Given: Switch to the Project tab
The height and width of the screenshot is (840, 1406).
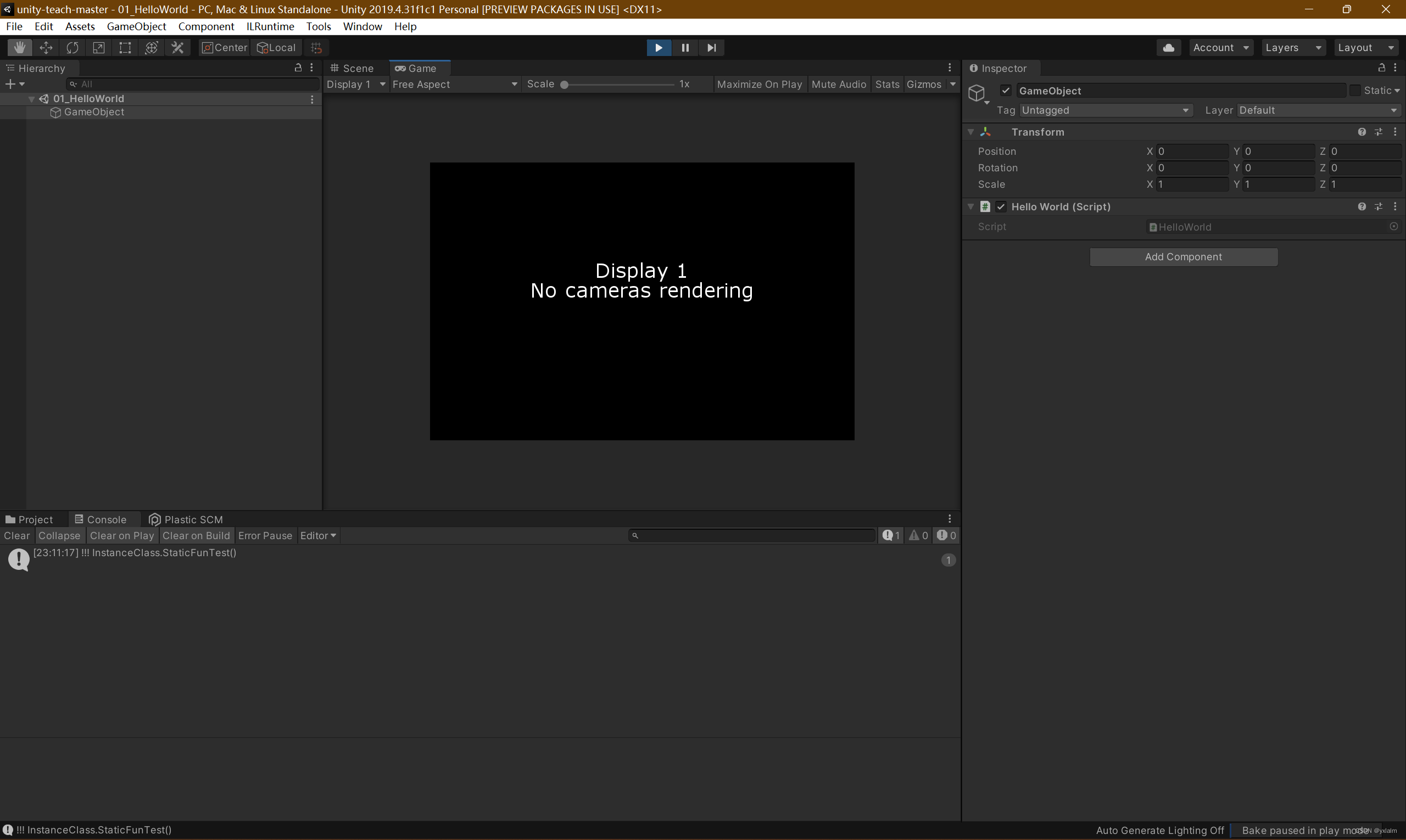Looking at the screenshot, I should pos(30,519).
